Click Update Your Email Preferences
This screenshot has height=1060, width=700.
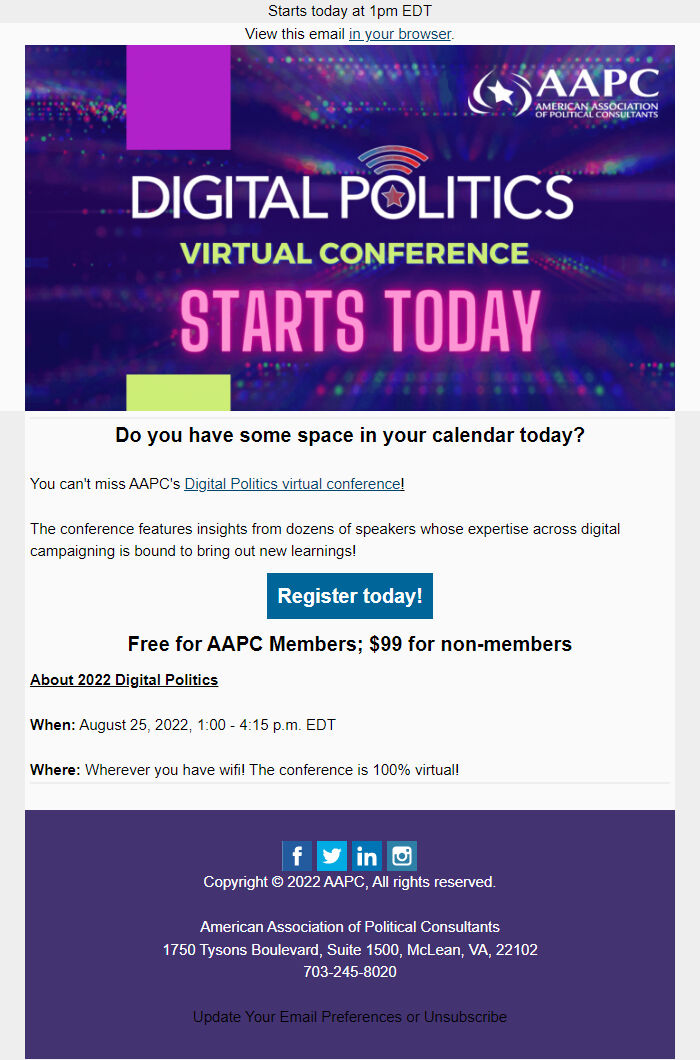click(x=297, y=1017)
